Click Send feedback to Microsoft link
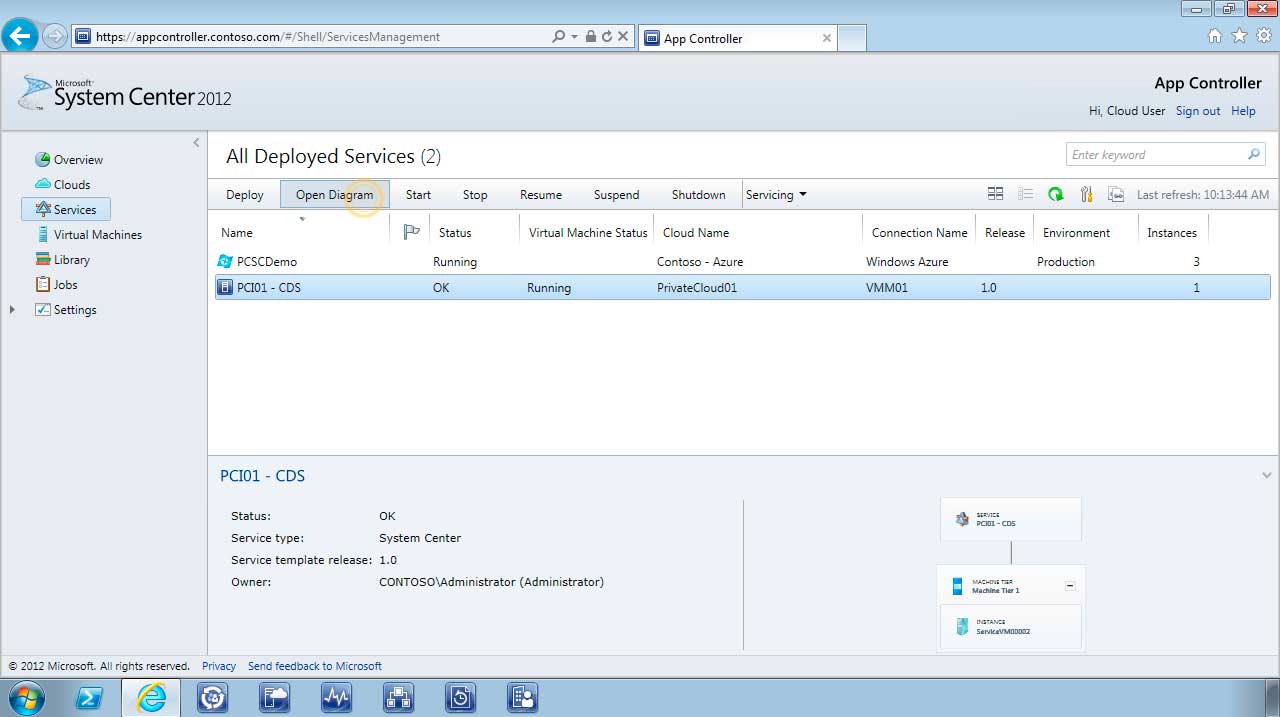Screen dimensions: 1280x717 point(315,666)
